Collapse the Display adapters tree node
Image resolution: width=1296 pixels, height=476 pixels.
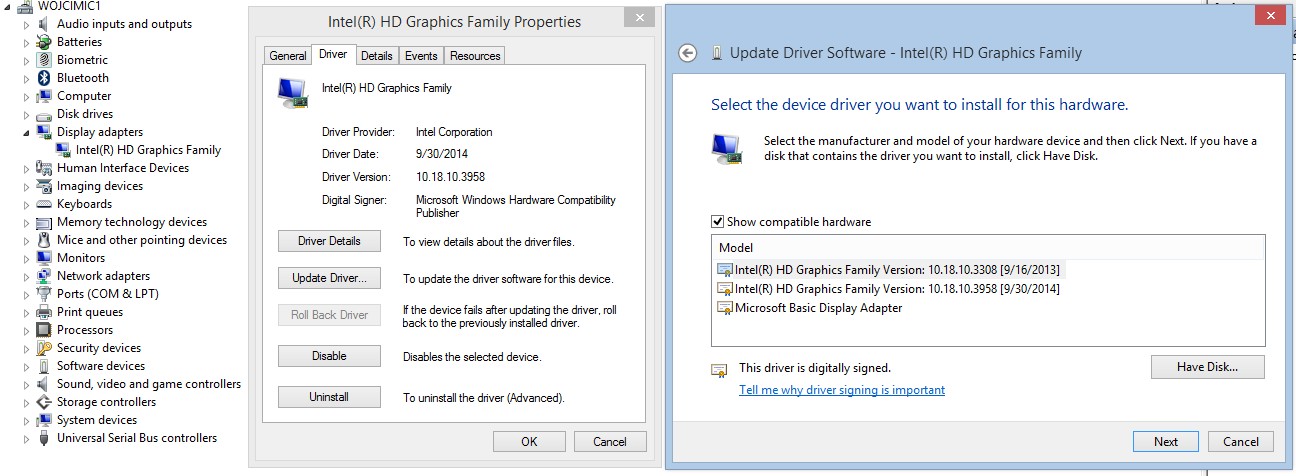[x=26, y=132]
